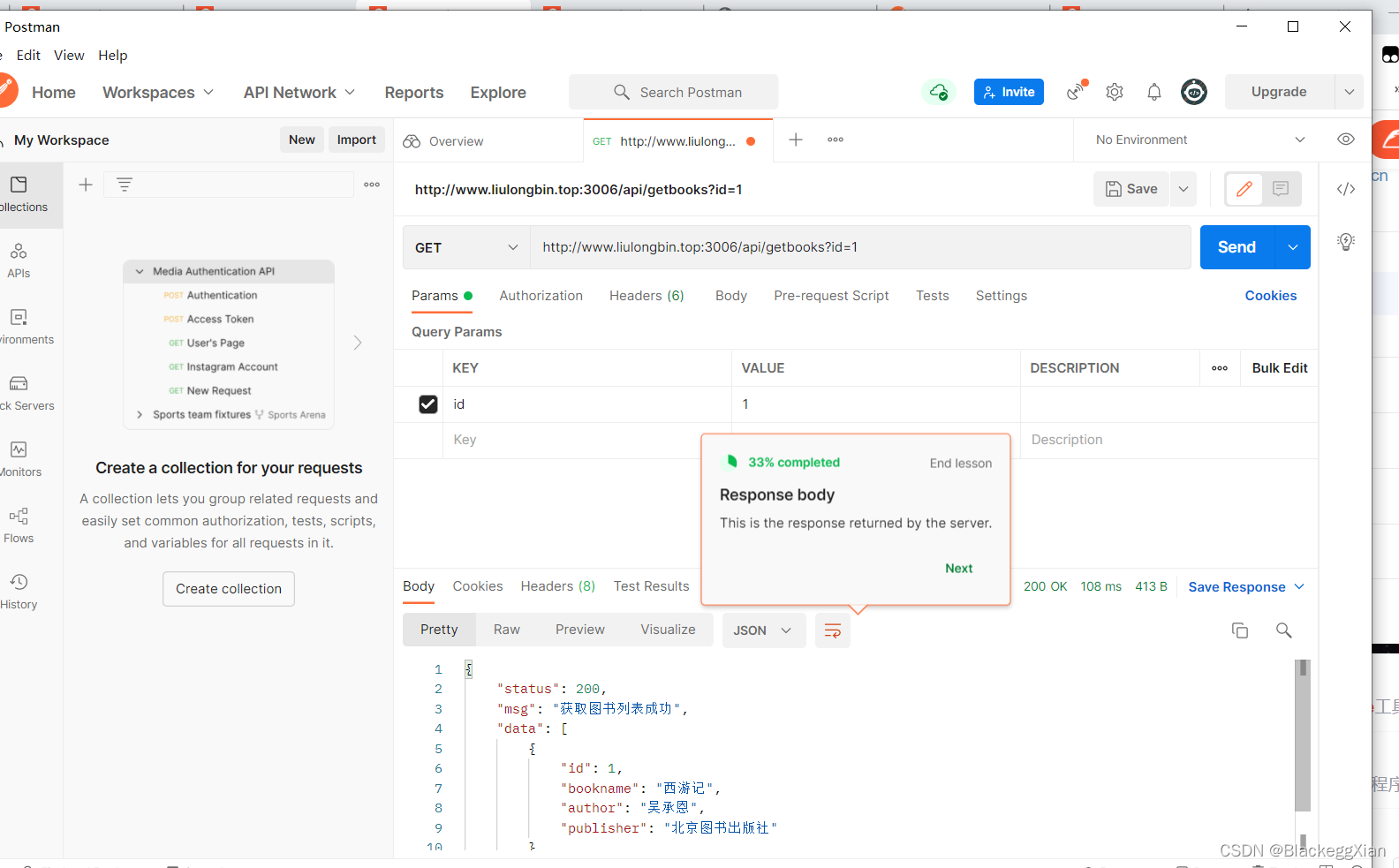Open the No Environment selector
1399x868 pixels.
[1200, 140]
